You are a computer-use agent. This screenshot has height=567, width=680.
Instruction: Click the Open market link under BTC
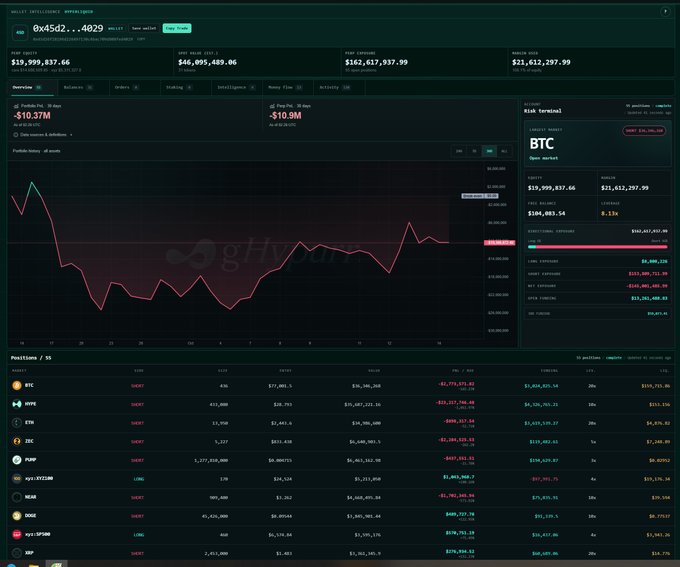coord(543,158)
